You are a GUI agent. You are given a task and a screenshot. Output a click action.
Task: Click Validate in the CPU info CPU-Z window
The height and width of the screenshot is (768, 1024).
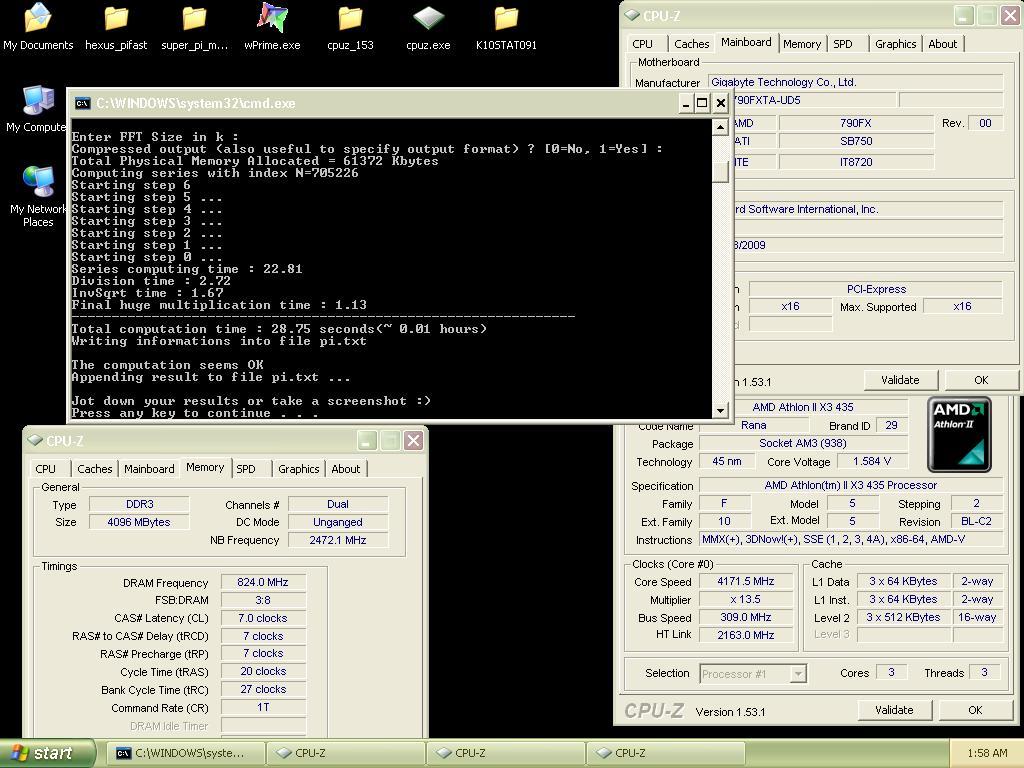(894, 710)
